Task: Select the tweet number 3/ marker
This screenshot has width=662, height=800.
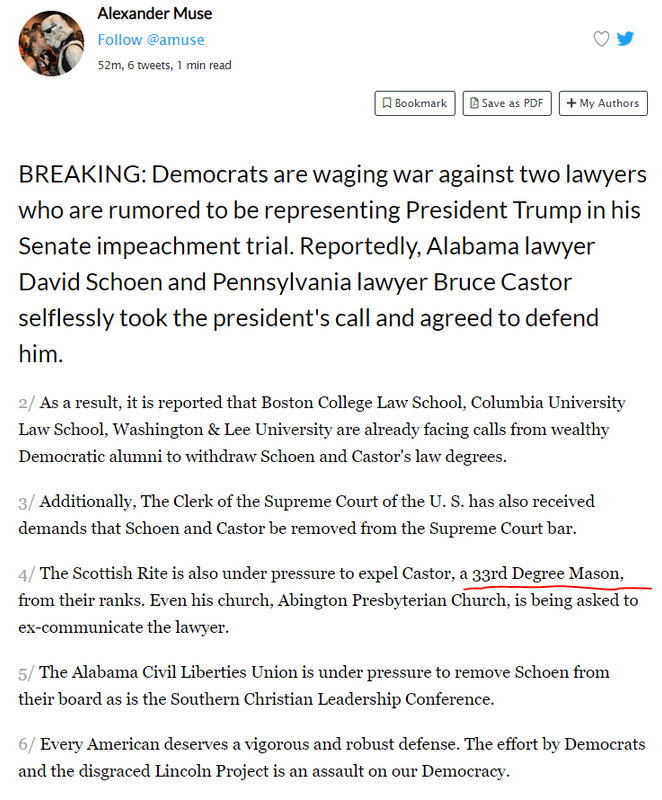Action: [x=27, y=503]
